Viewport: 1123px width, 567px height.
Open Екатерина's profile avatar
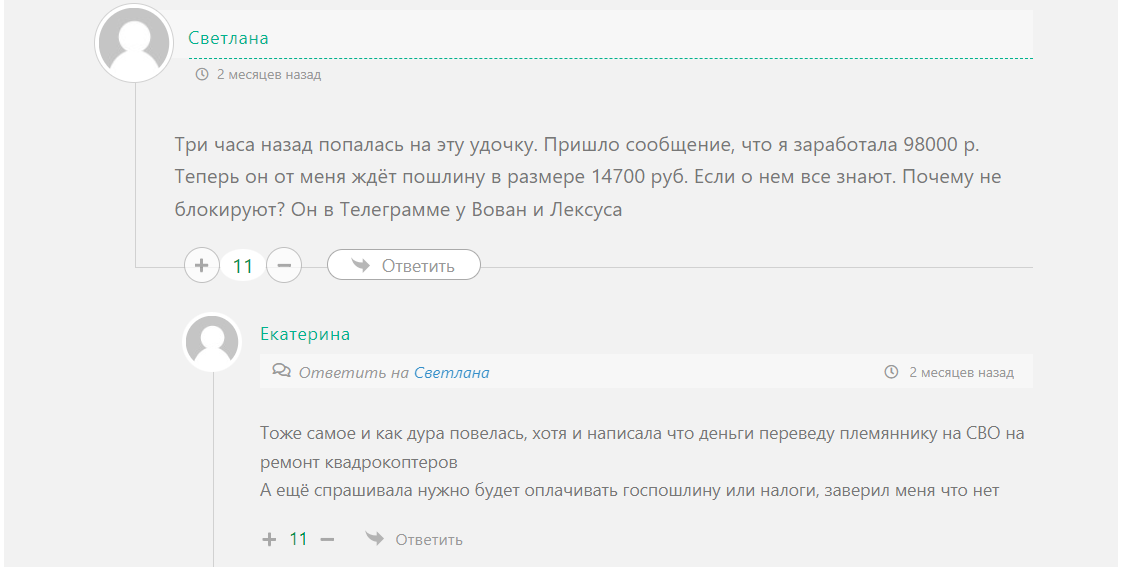[213, 342]
